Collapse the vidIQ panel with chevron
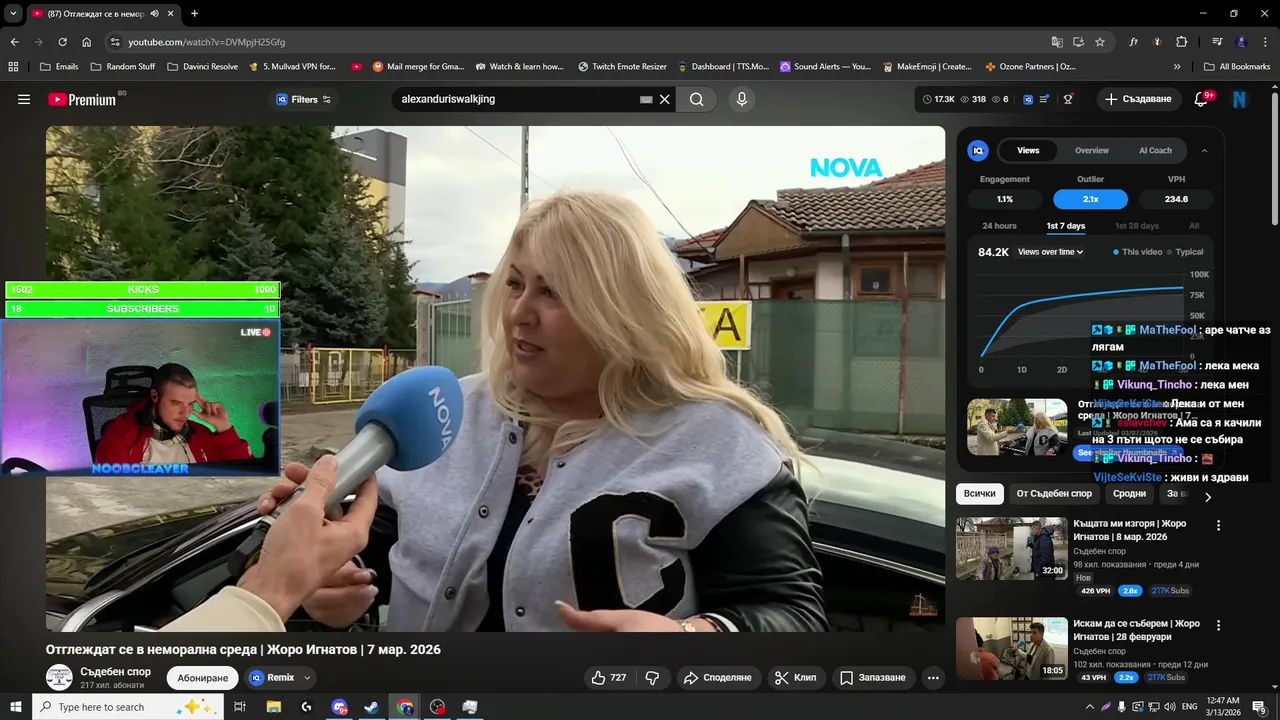Screen dimensions: 1280x720 [x=1204, y=150]
